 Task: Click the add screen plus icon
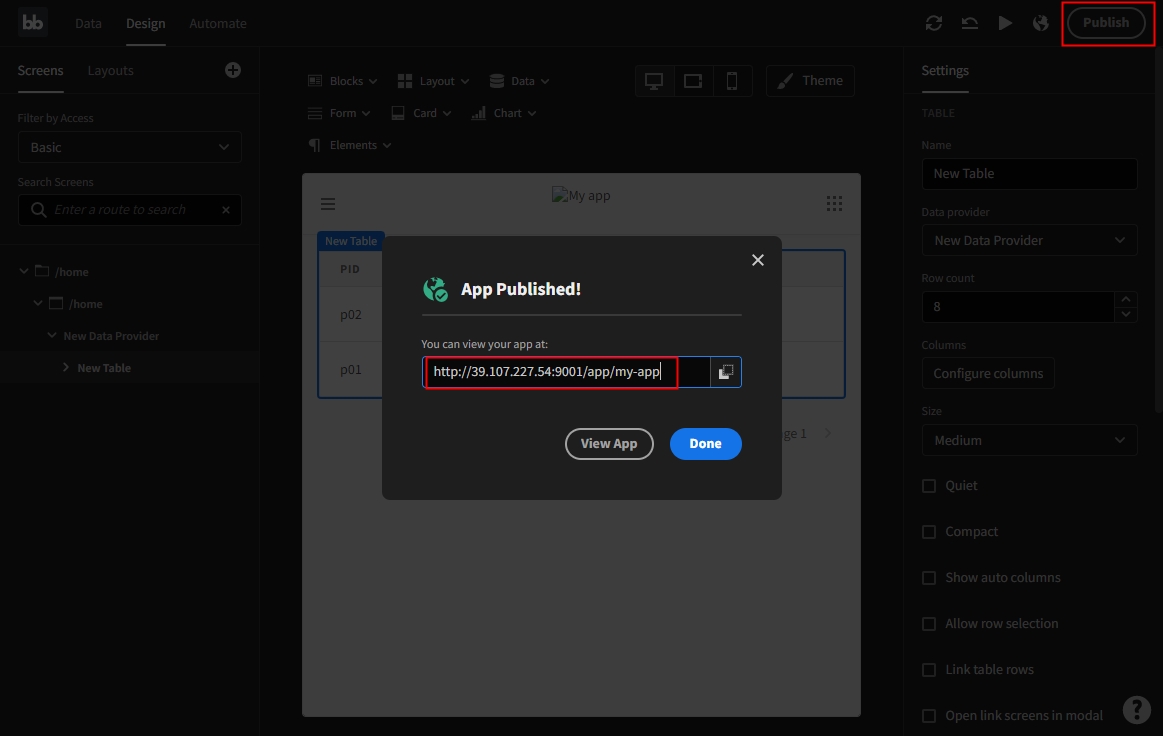point(233,70)
